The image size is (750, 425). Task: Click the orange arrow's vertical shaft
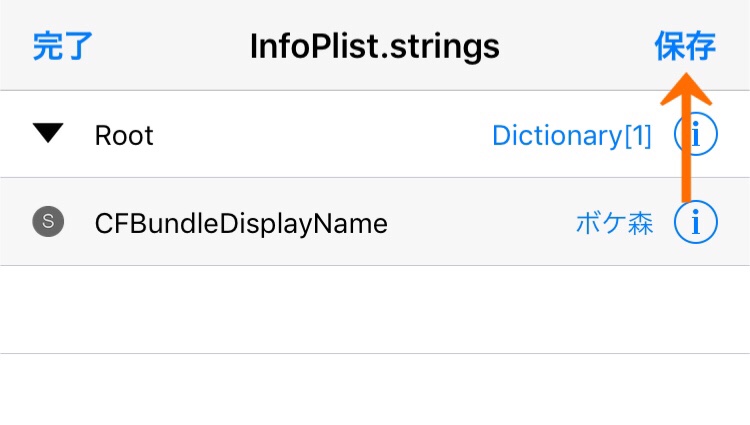(686, 153)
